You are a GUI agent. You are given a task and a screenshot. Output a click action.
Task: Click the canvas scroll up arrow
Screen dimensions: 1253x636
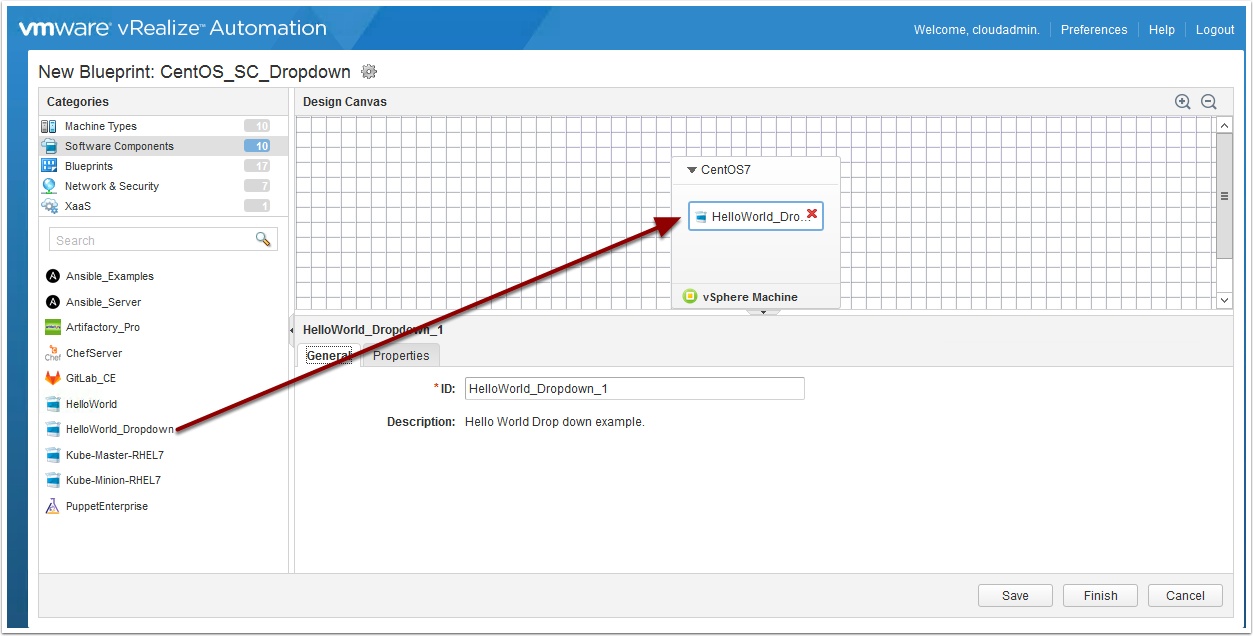1224,126
